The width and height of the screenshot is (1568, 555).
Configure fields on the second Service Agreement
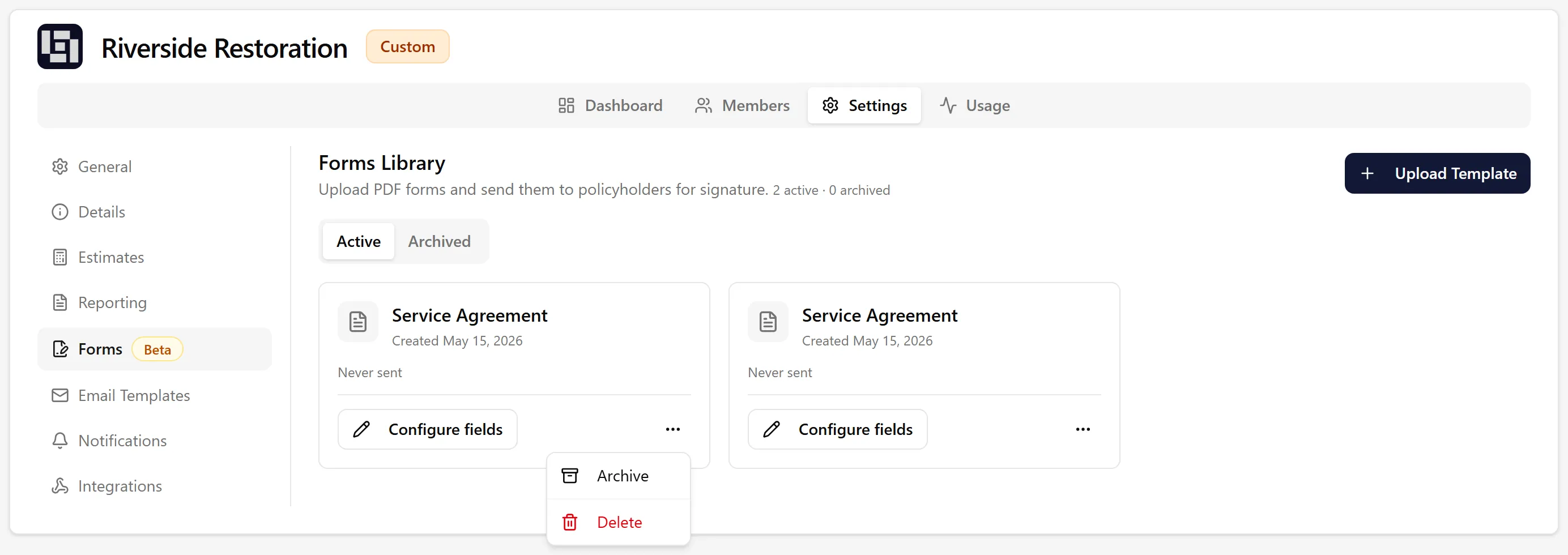[x=838, y=430]
